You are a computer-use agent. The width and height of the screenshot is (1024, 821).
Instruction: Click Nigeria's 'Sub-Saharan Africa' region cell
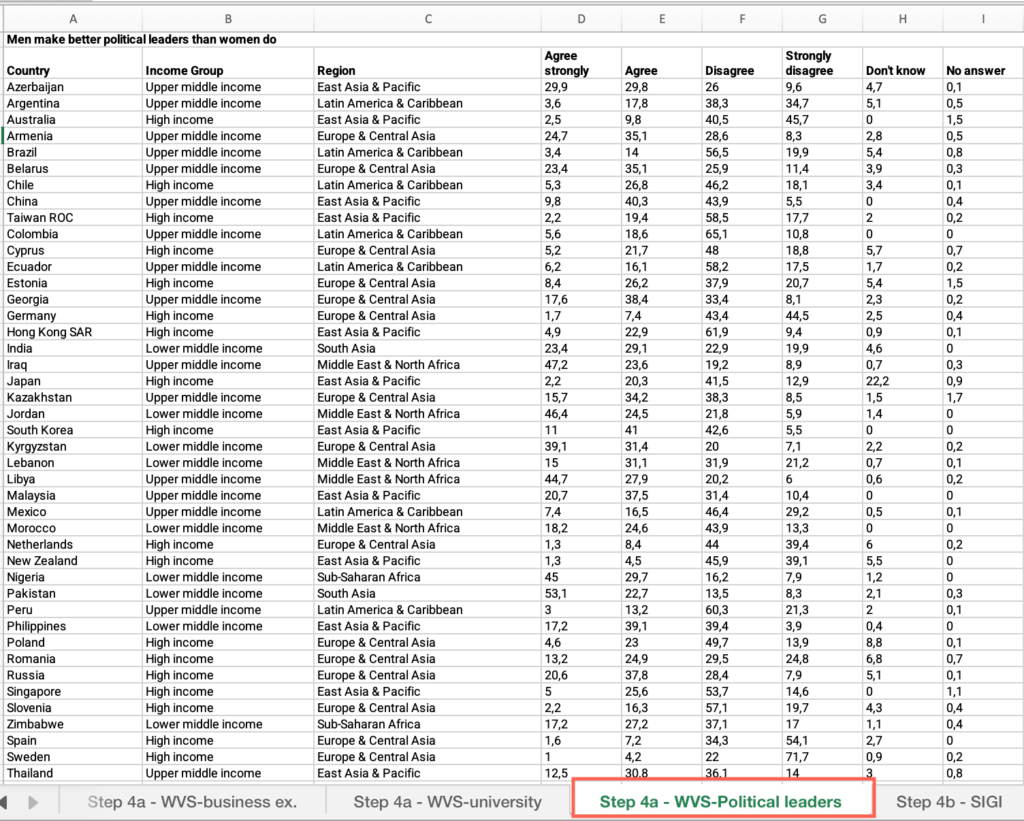[428, 577]
